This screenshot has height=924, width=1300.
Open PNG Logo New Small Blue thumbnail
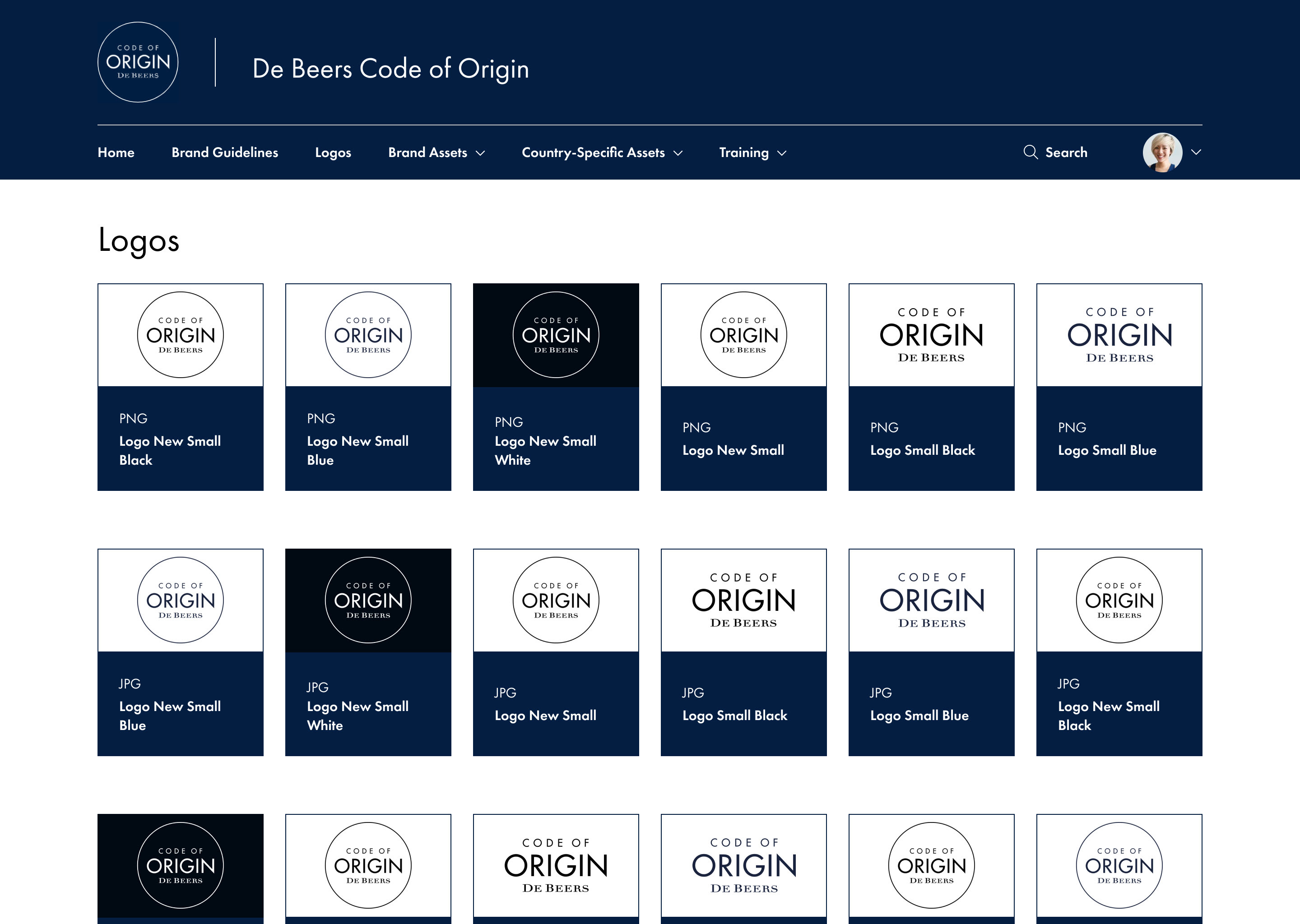368,335
